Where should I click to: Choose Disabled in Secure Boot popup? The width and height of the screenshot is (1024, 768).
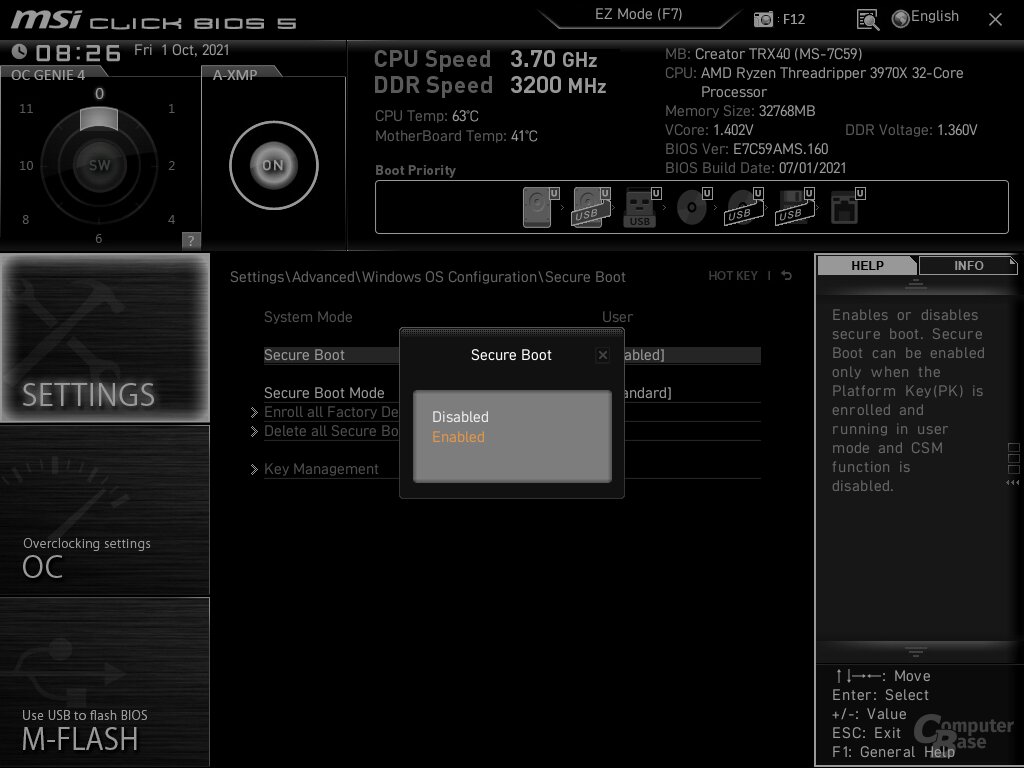[460, 417]
